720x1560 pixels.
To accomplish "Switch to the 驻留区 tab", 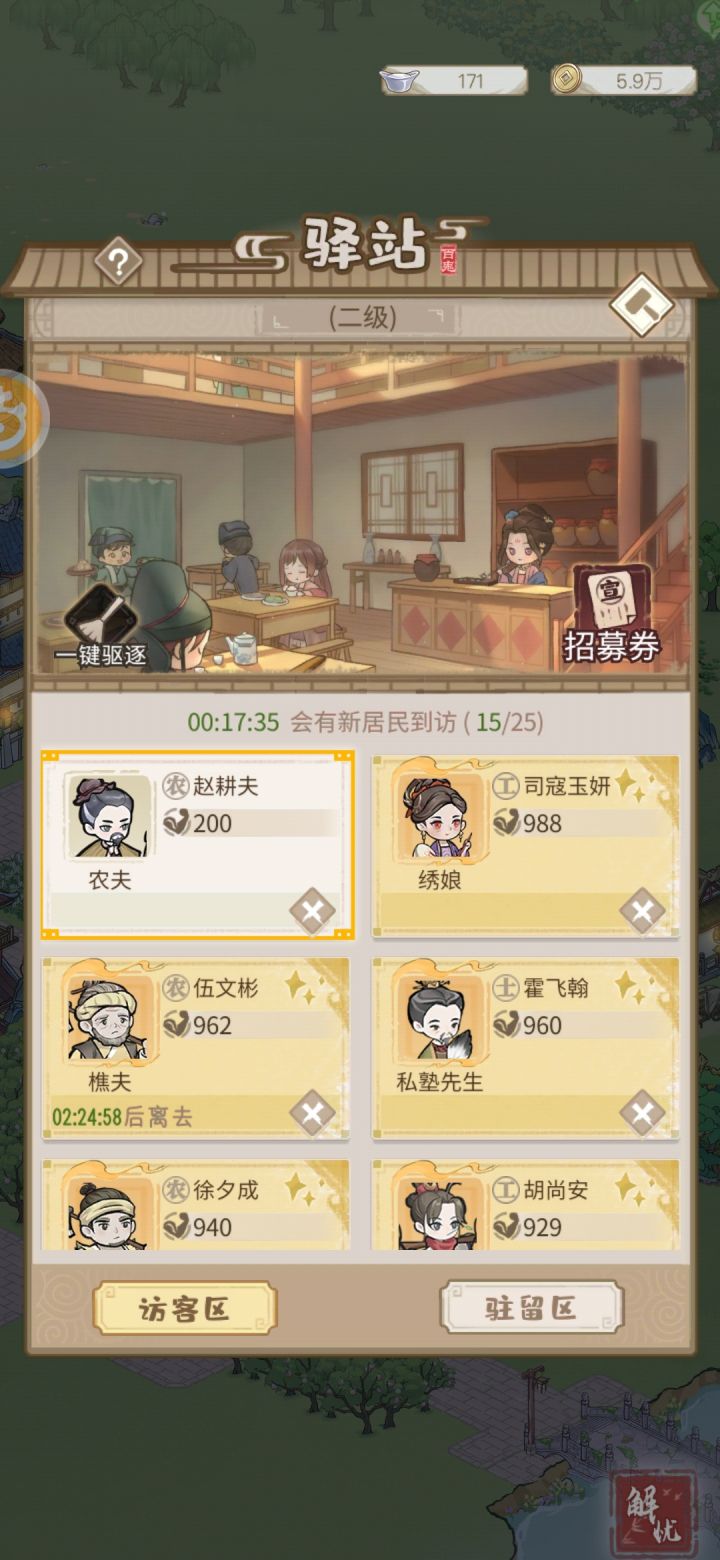I will point(532,1308).
